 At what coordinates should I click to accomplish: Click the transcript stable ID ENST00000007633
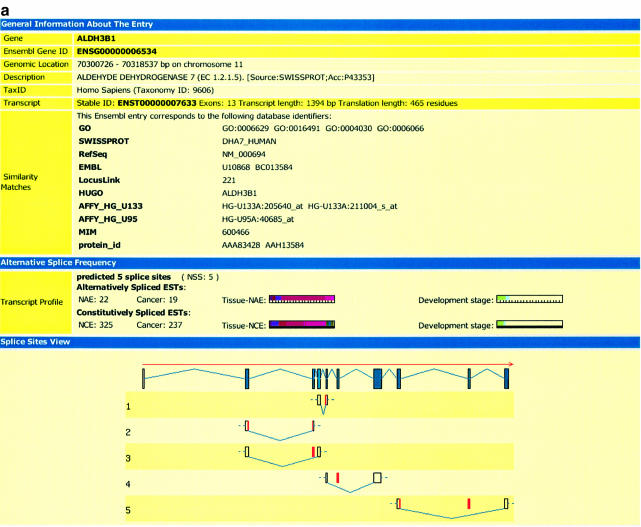tap(157, 103)
